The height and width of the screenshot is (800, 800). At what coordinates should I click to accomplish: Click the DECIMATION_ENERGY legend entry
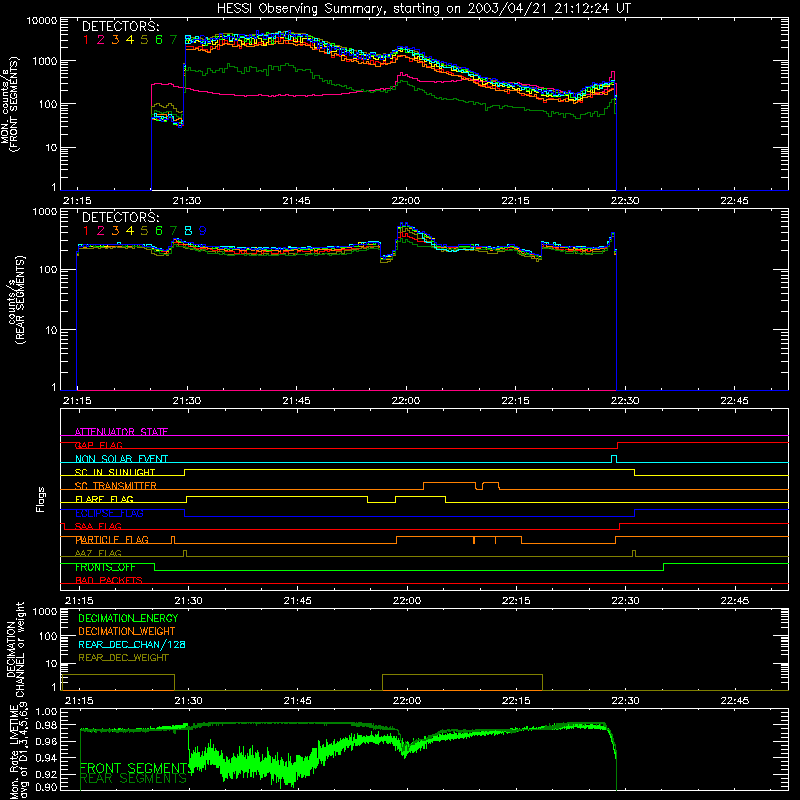tap(128, 618)
